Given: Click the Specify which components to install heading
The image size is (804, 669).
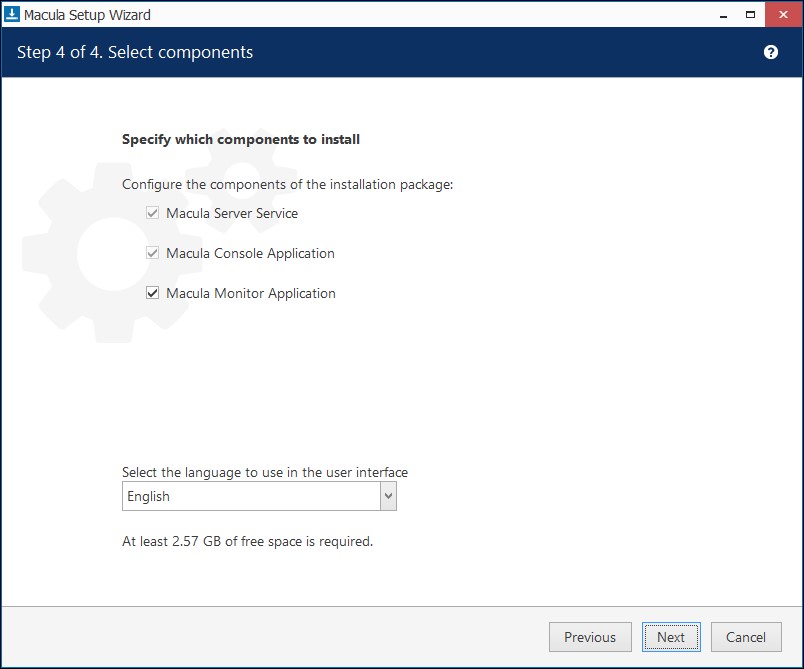Looking at the screenshot, I should 241,139.
